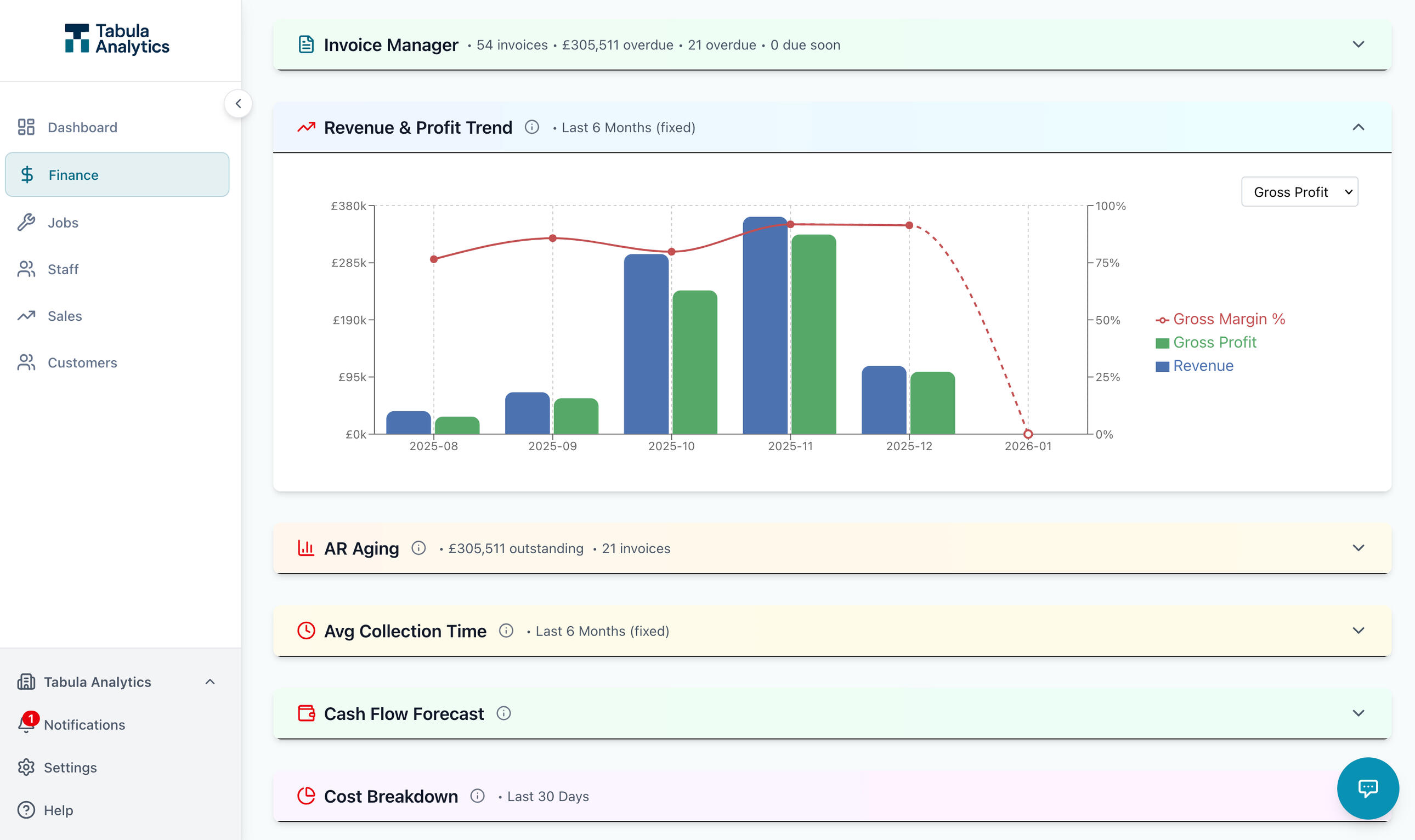
Task: Click the info icon next to AR Aging
Action: pyautogui.click(x=418, y=548)
